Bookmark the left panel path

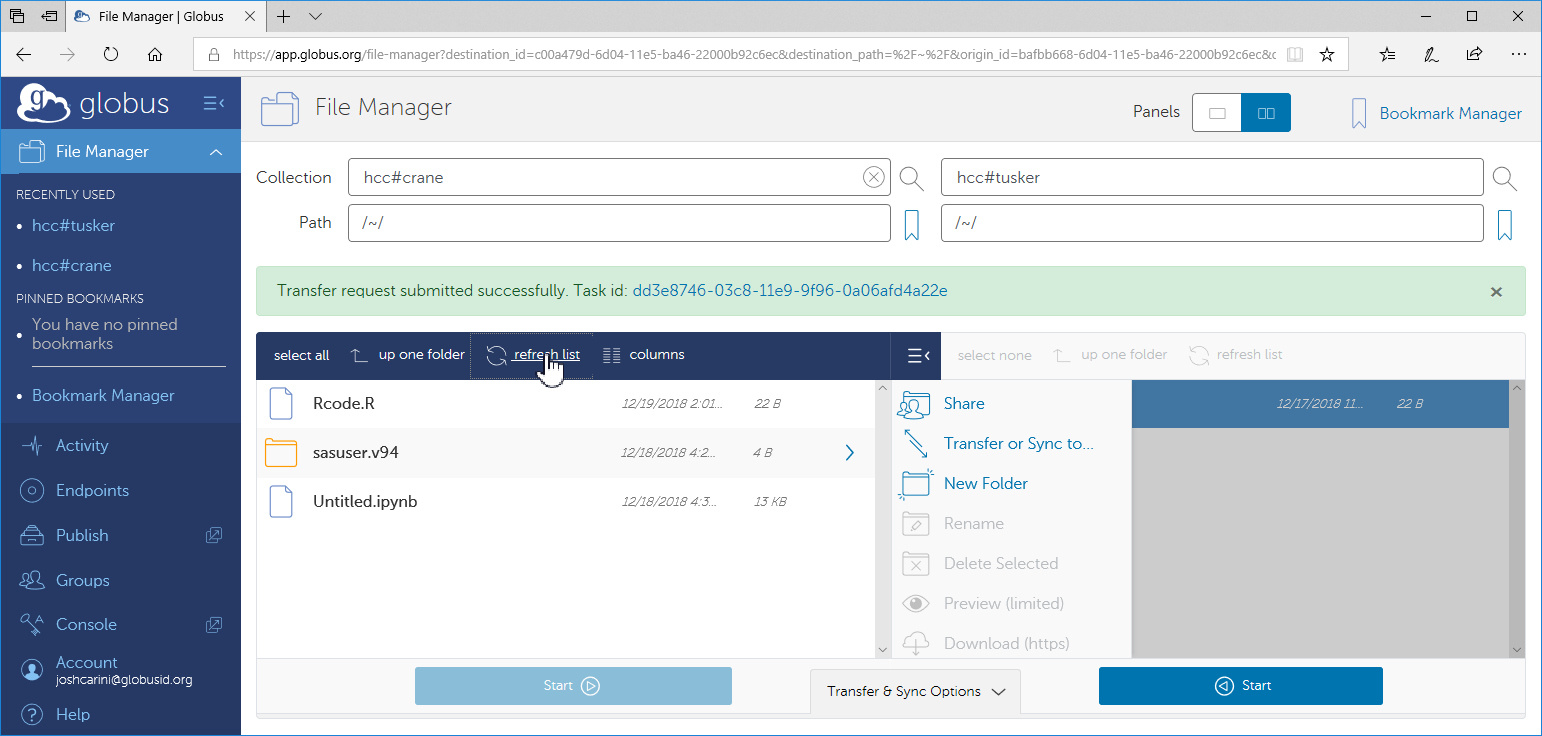tap(911, 224)
